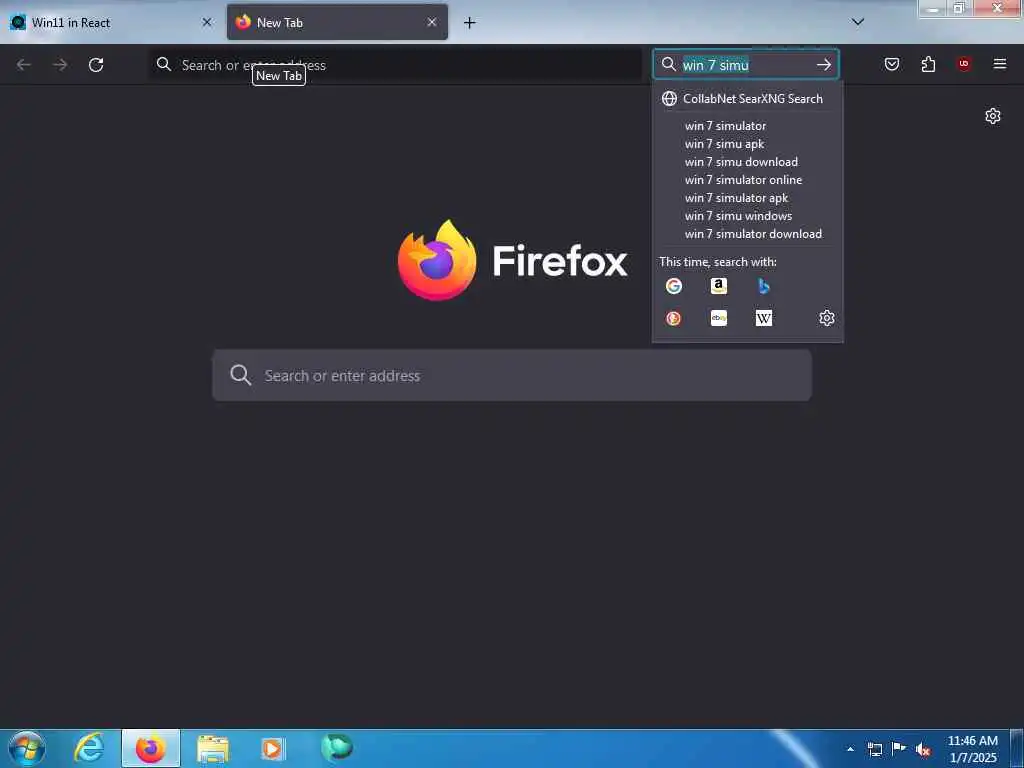The height and width of the screenshot is (768, 1024).
Task: Choose suggestion win 7 simu windows
Action: click(x=748, y=216)
